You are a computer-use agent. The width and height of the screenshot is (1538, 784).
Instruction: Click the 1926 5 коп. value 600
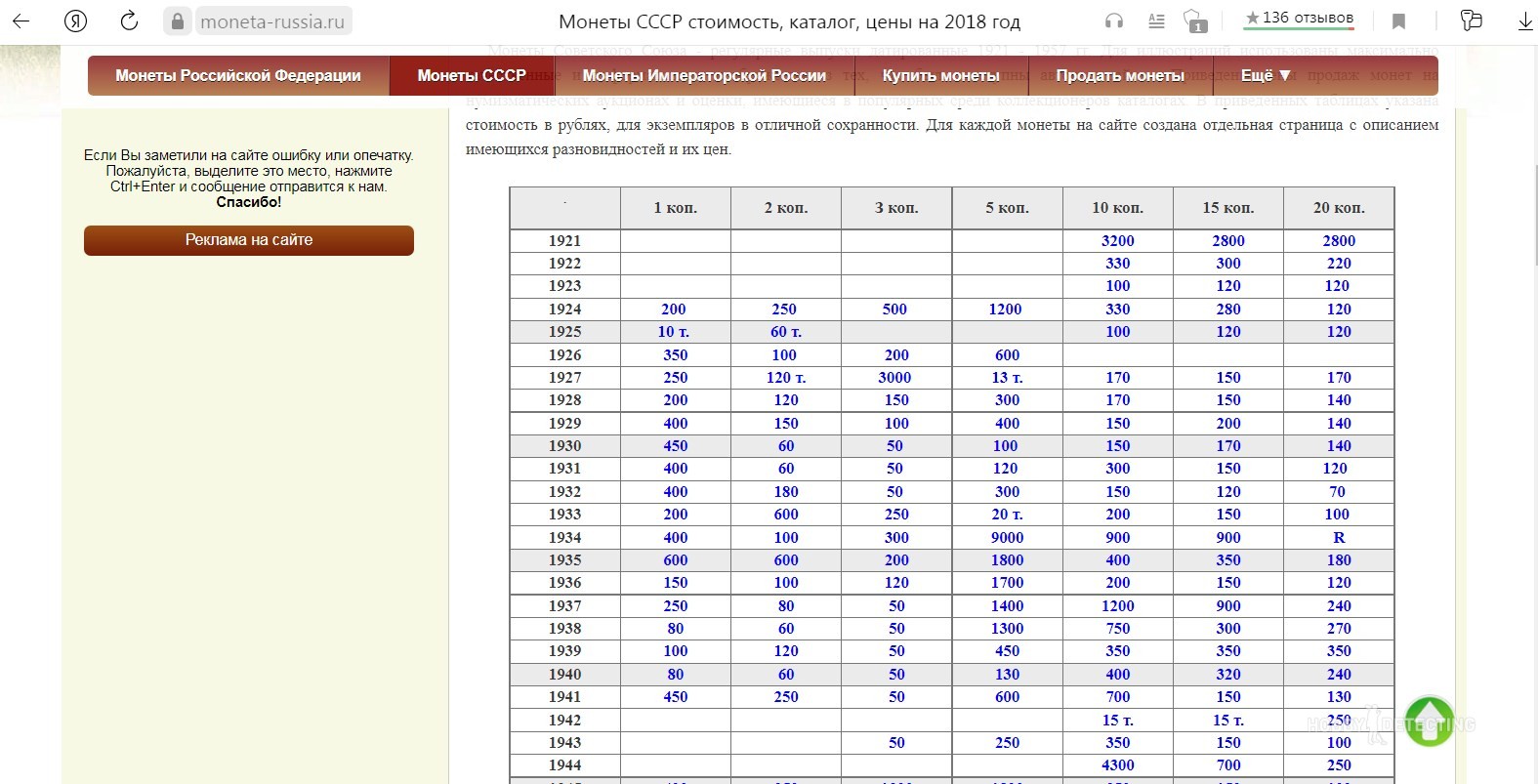click(1007, 354)
